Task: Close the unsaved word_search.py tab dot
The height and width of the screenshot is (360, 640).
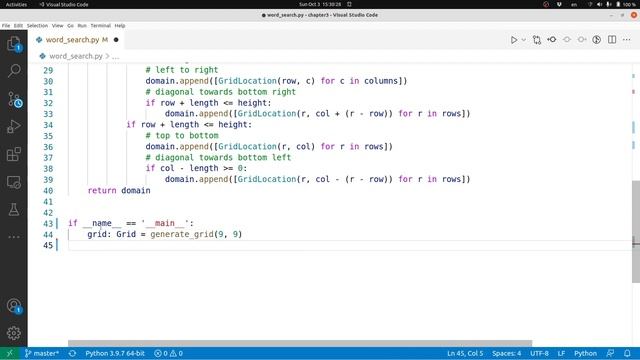Action: [x=116, y=40]
